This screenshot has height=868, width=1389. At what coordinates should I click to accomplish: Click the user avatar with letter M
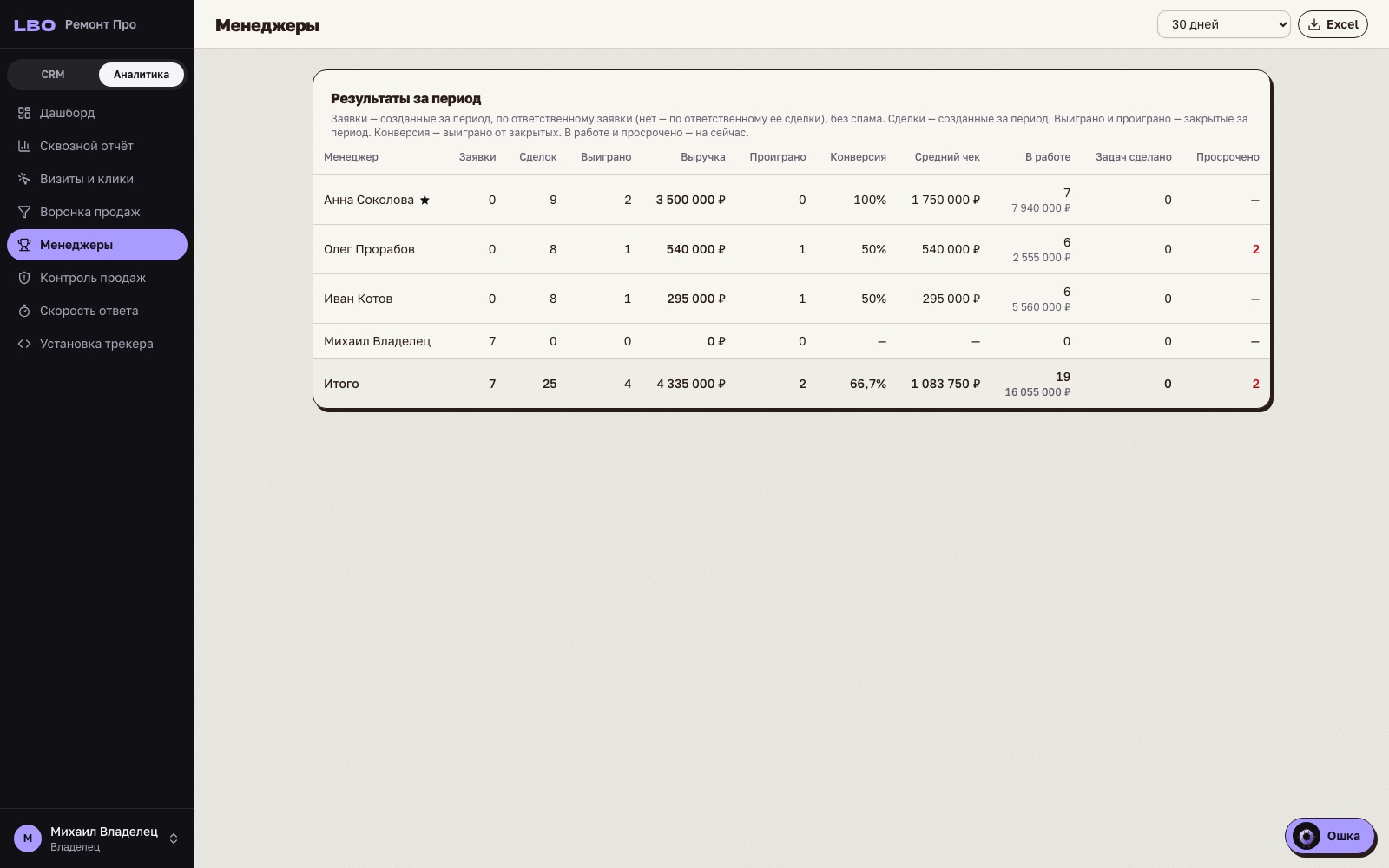pyautogui.click(x=28, y=838)
